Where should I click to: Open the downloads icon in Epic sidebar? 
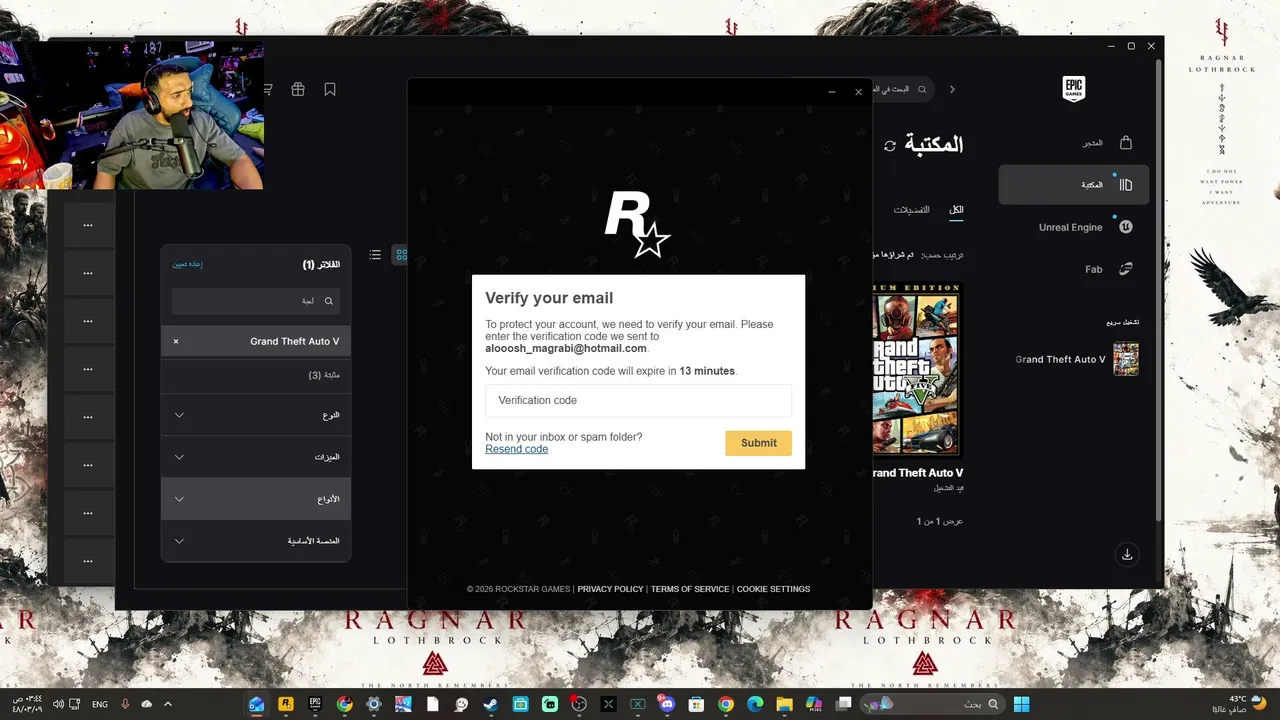coord(1127,554)
